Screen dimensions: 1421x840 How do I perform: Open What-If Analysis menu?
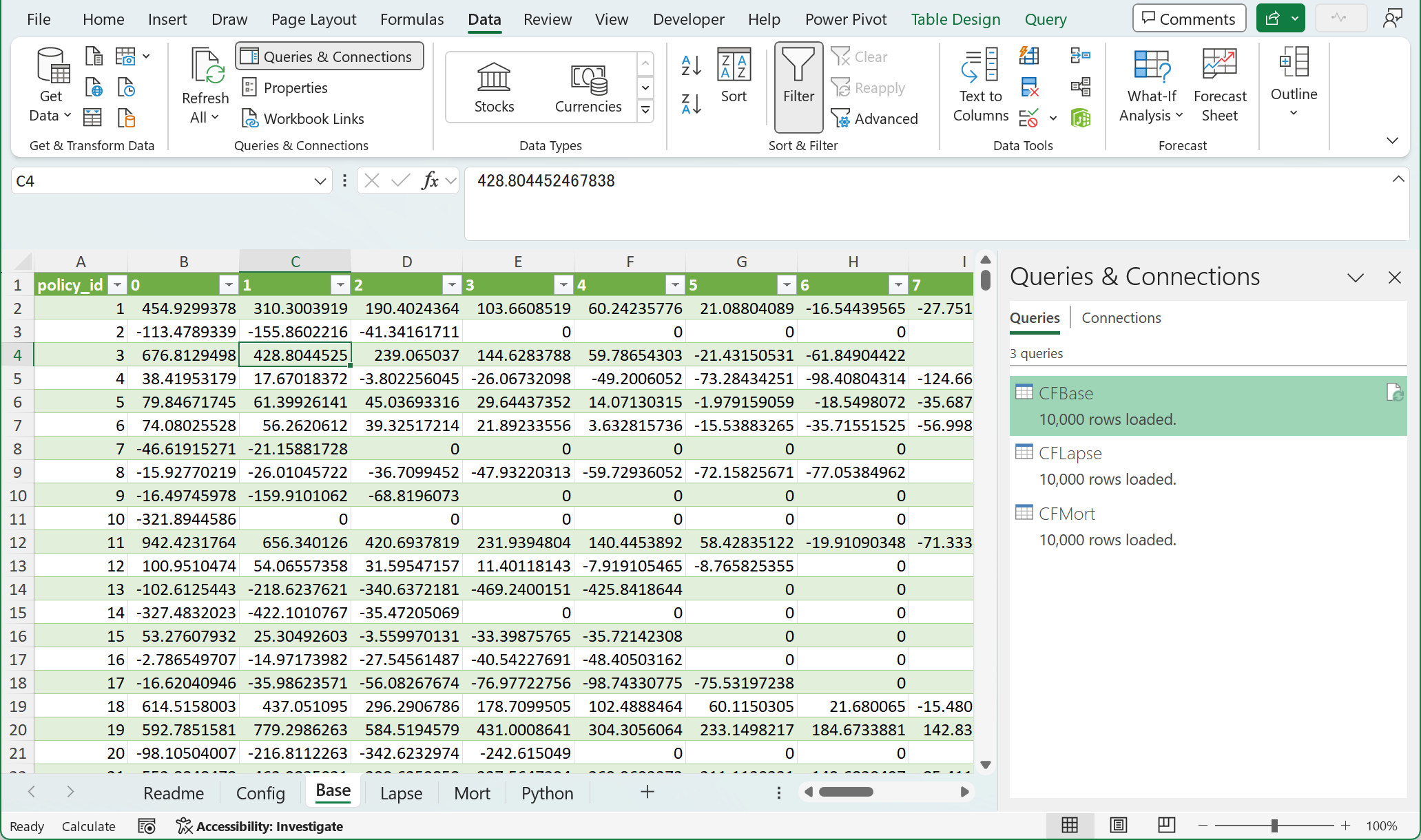(x=1151, y=86)
